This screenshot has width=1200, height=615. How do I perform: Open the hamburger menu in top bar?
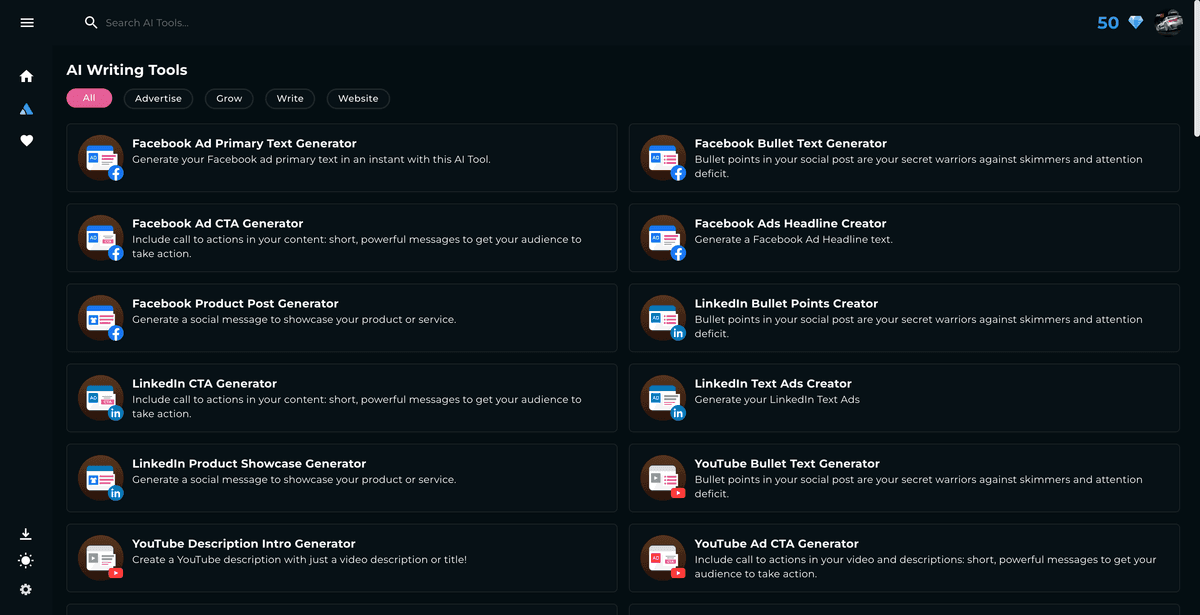[27, 22]
